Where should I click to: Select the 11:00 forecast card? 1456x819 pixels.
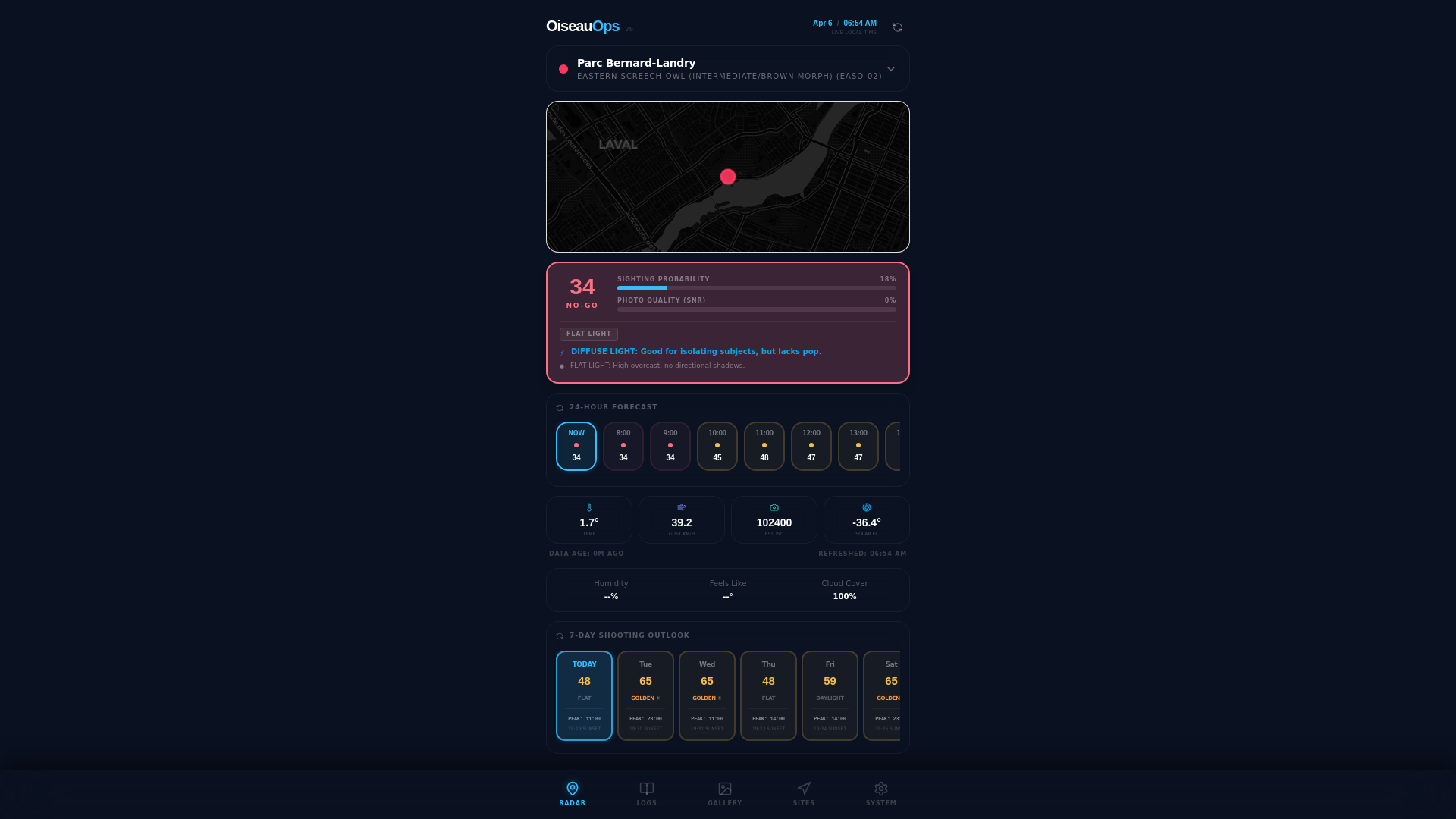click(x=764, y=446)
